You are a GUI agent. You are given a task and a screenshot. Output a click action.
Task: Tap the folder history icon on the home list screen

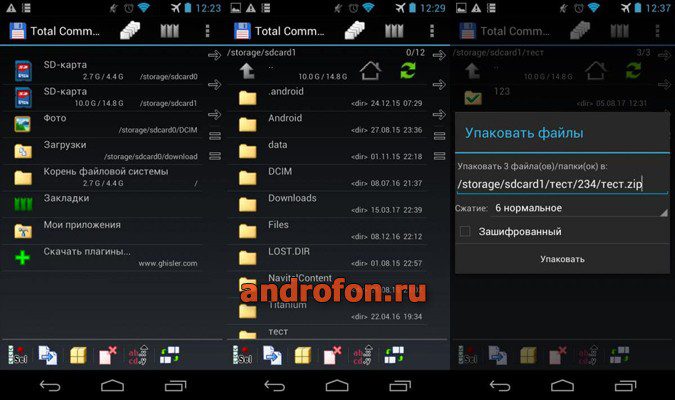pyautogui.click(x=130, y=31)
